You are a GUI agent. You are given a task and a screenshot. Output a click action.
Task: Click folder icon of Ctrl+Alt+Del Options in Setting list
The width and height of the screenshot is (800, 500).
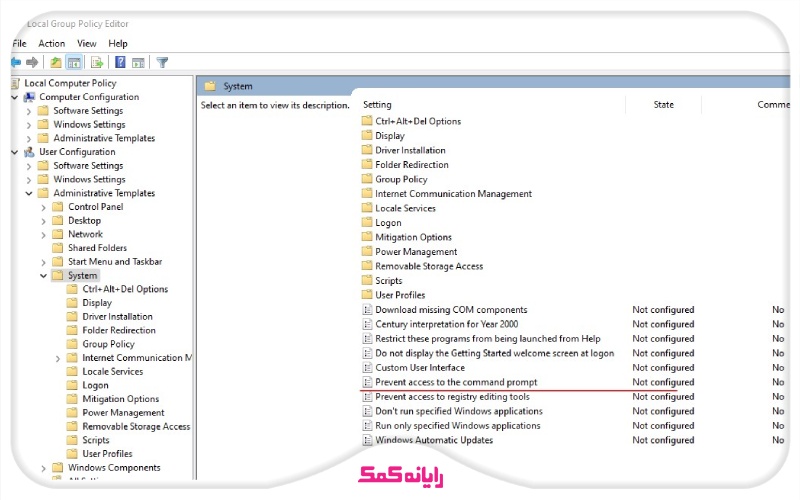pyautogui.click(x=367, y=121)
